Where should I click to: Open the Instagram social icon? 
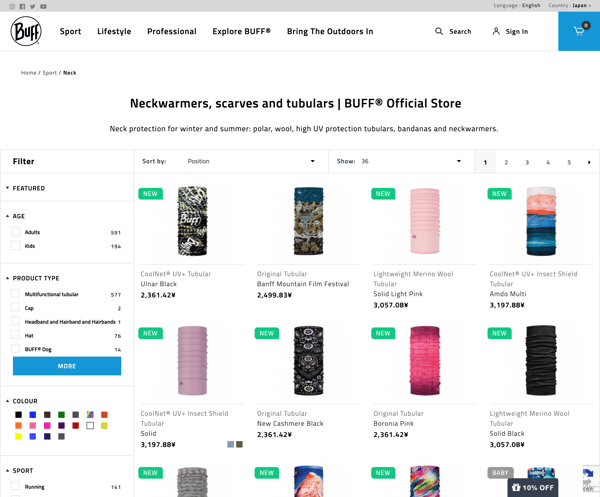pos(12,6)
